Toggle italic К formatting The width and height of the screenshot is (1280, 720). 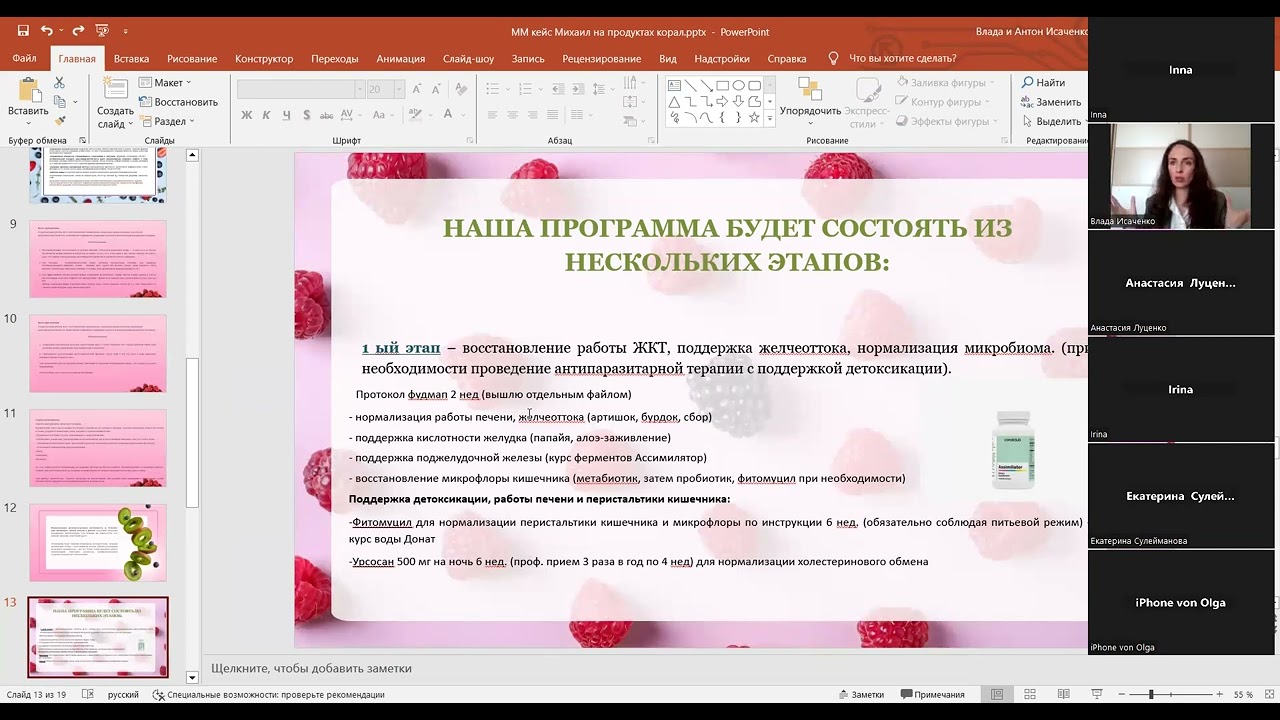[x=266, y=115]
